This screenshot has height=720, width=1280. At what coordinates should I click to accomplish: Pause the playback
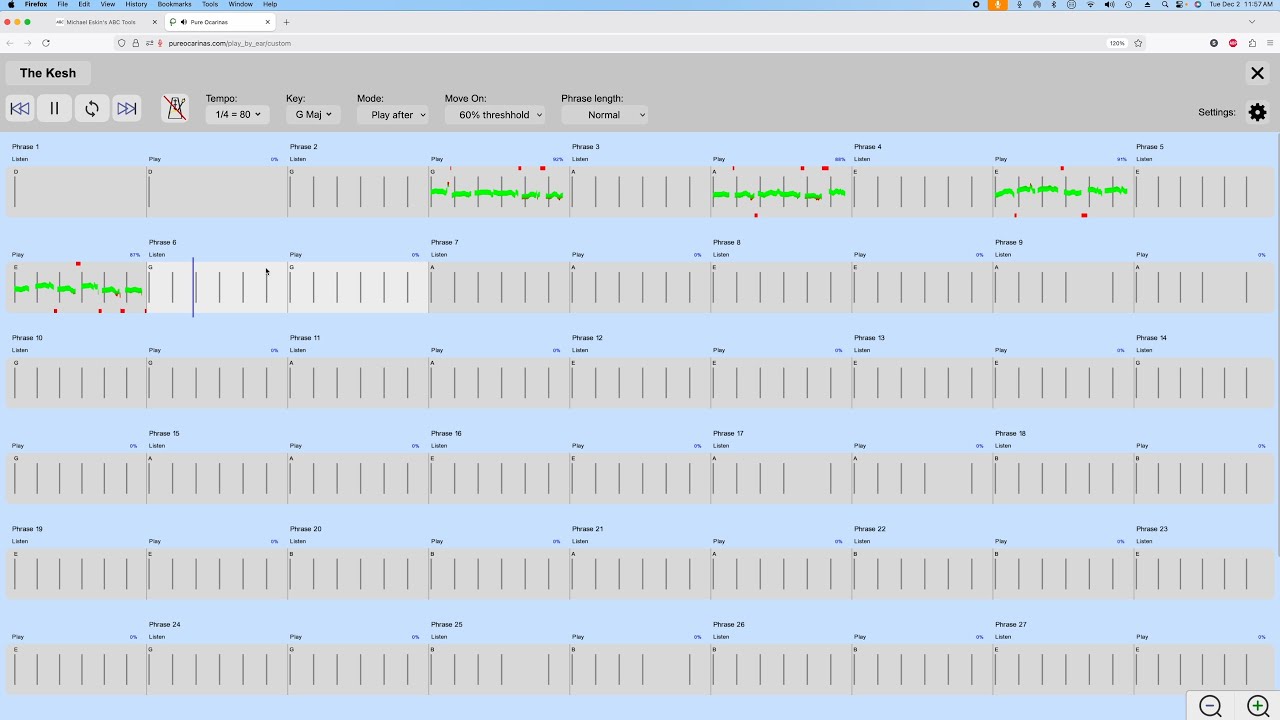point(55,109)
